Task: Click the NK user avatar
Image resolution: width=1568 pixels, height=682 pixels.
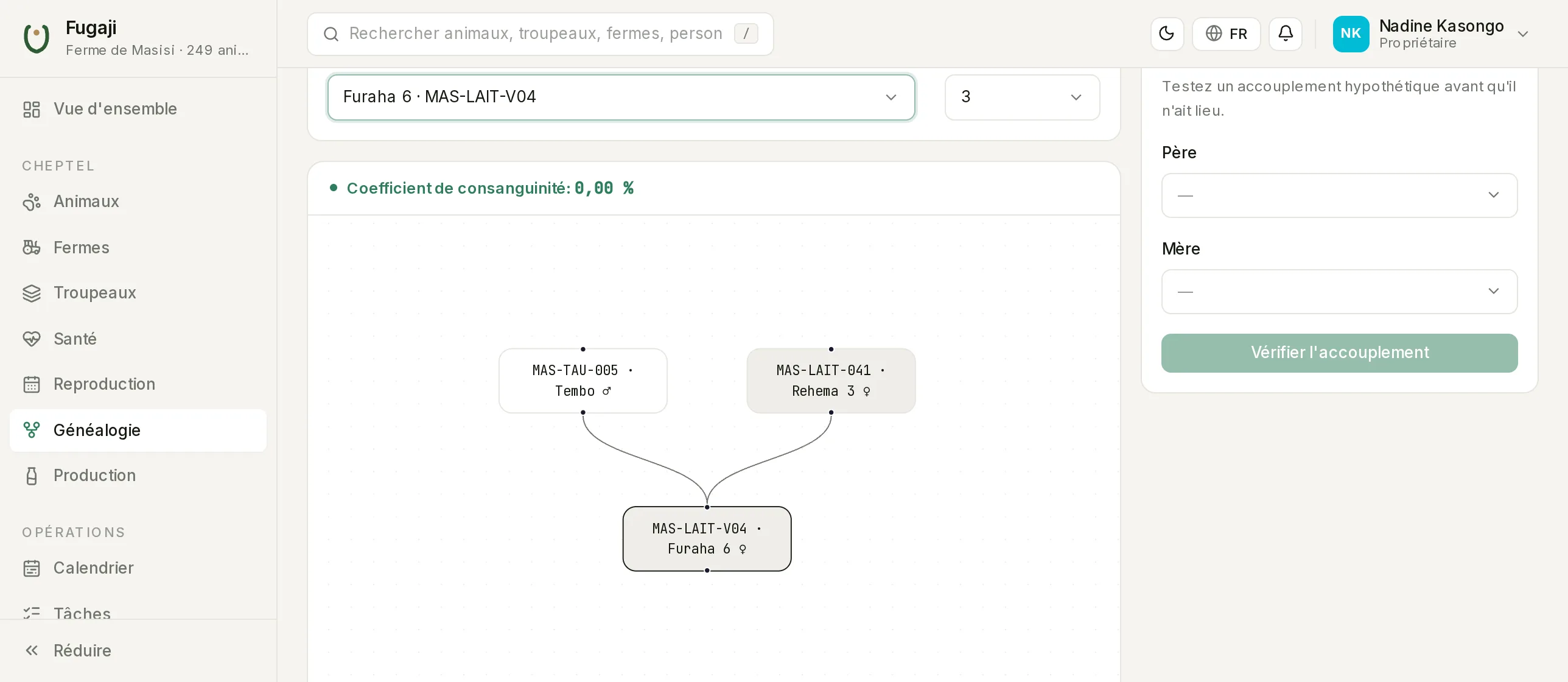Action: pos(1351,33)
